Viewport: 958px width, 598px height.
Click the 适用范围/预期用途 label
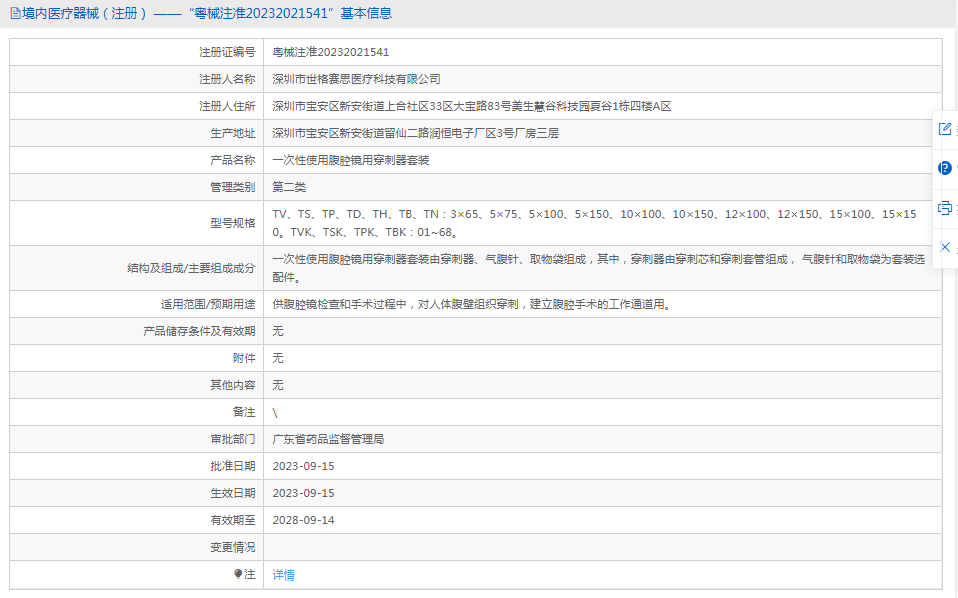tap(208, 304)
